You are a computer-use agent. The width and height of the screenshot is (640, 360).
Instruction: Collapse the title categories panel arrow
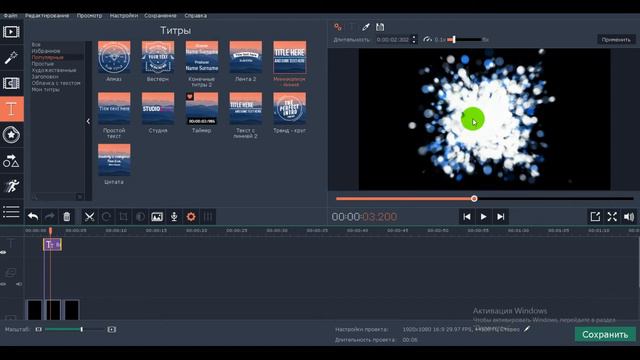88,121
